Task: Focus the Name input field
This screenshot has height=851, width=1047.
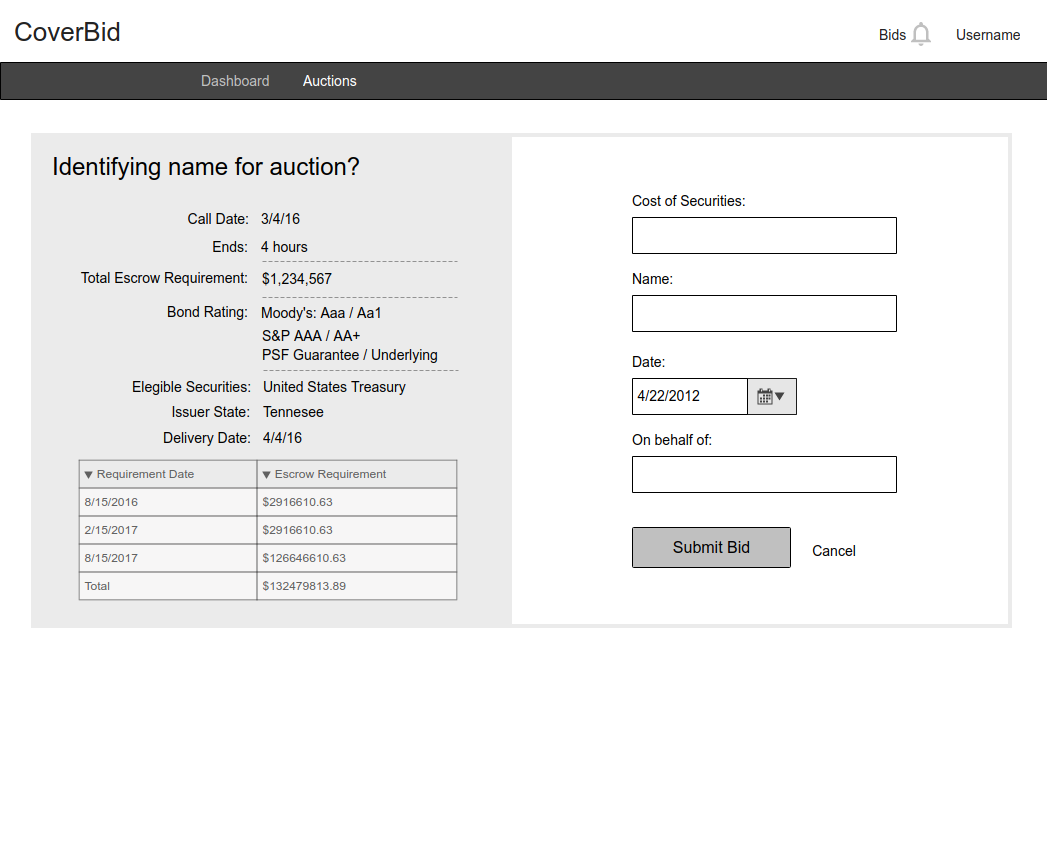Action: [764, 313]
